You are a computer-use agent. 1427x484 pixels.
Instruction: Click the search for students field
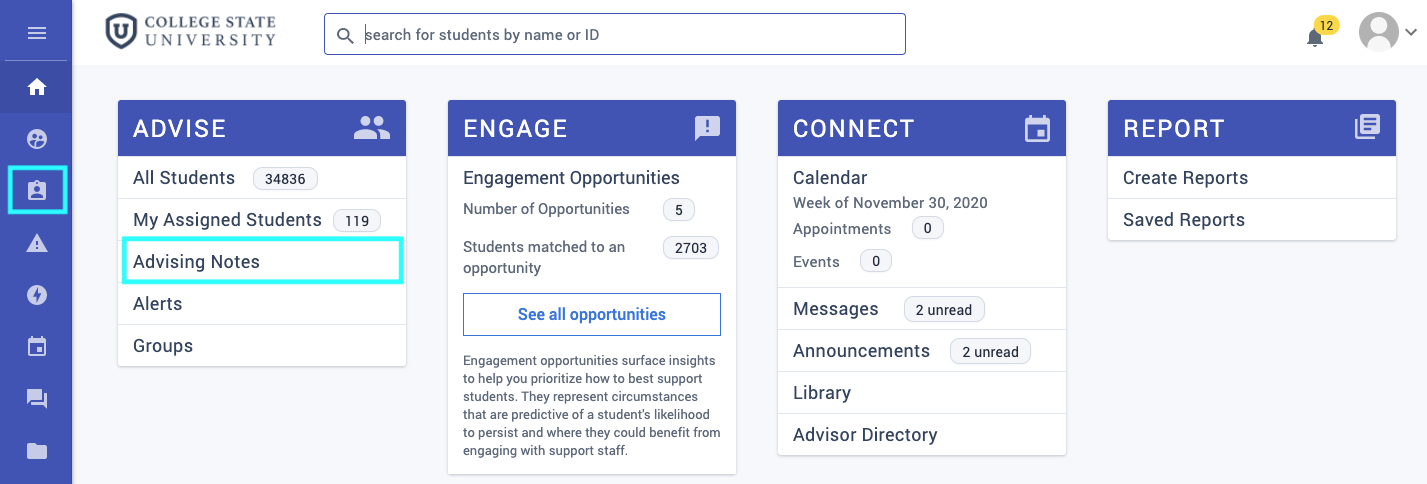pos(615,34)
